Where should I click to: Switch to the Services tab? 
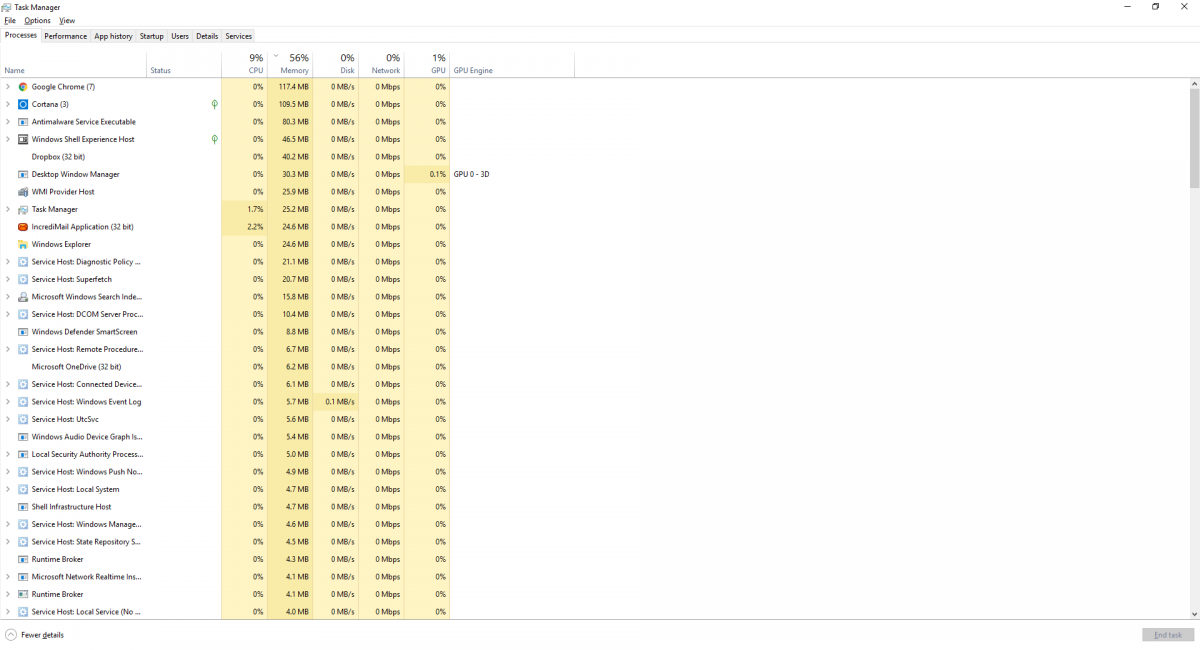[239, 36]
